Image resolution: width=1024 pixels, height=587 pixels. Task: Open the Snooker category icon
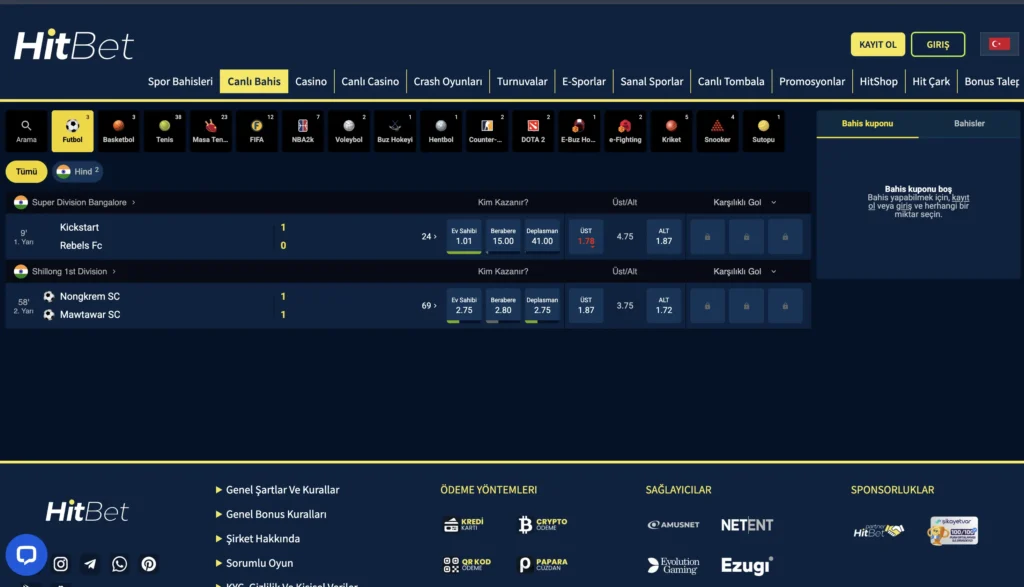(x=717, y=131)
